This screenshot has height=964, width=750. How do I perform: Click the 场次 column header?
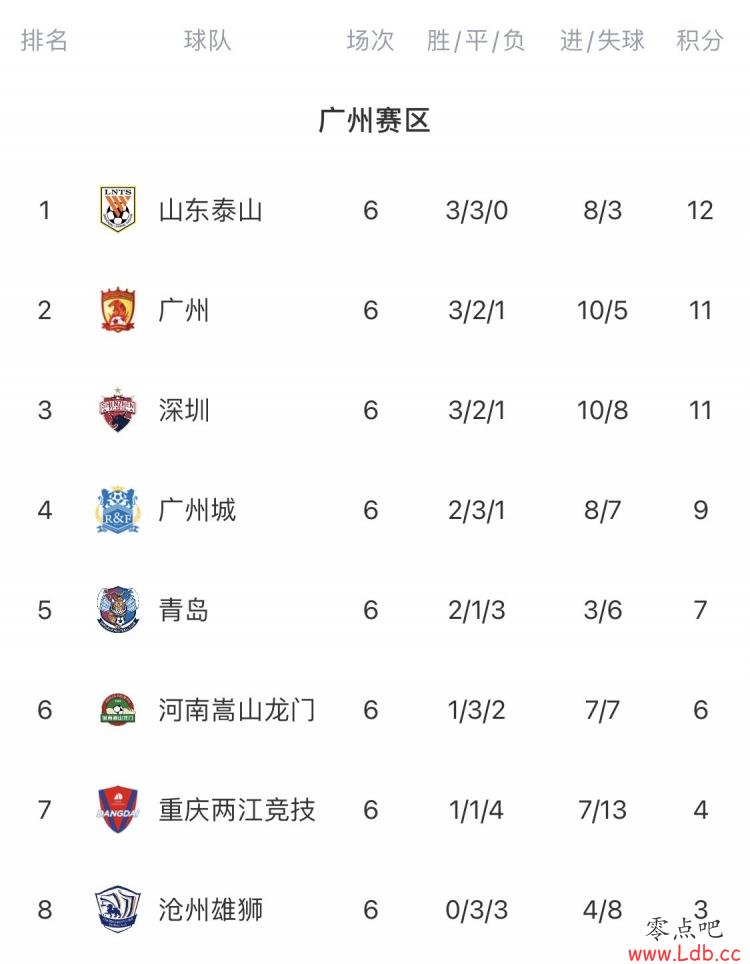[370, 41]
